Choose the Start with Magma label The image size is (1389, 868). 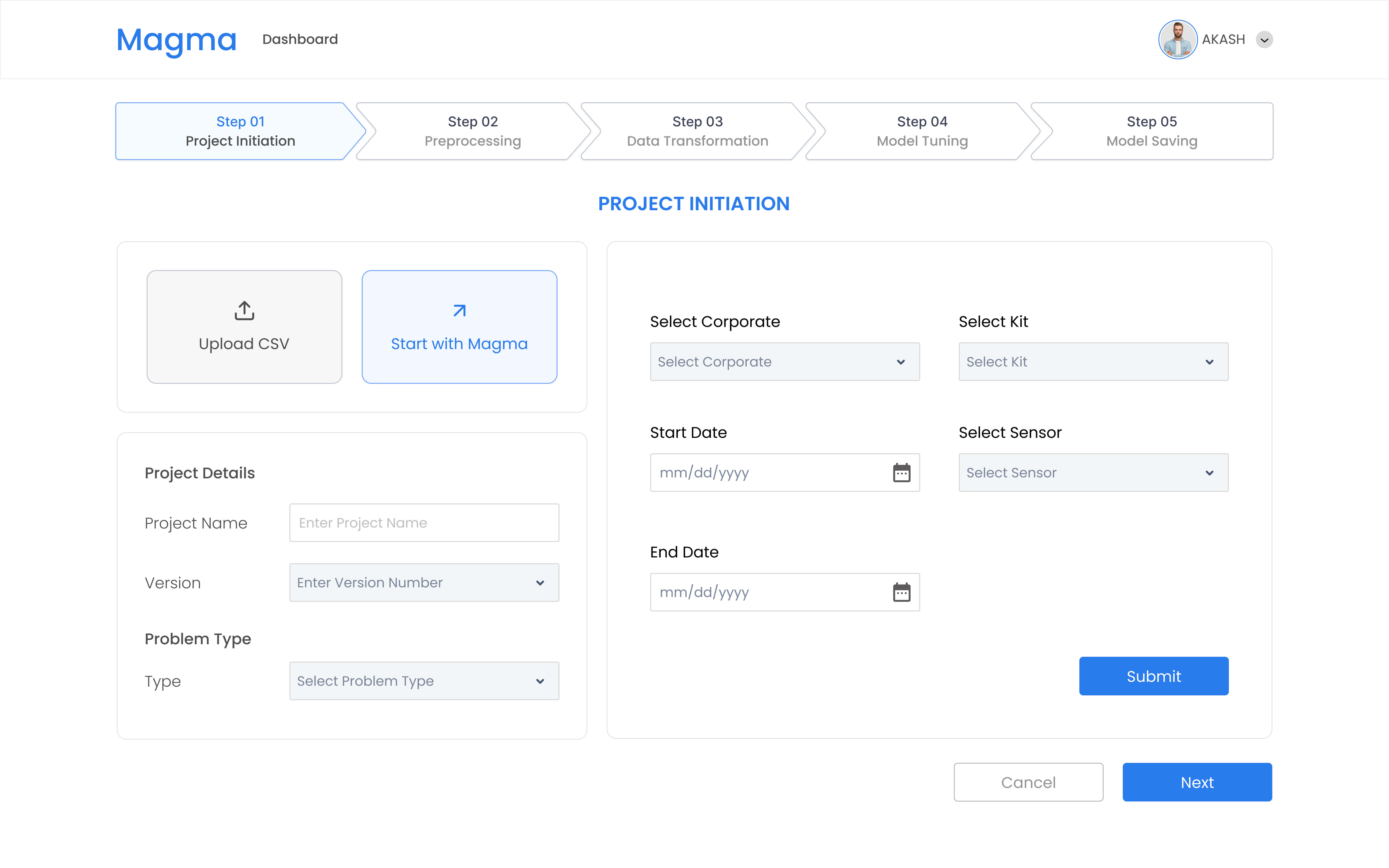click(459, 343)
